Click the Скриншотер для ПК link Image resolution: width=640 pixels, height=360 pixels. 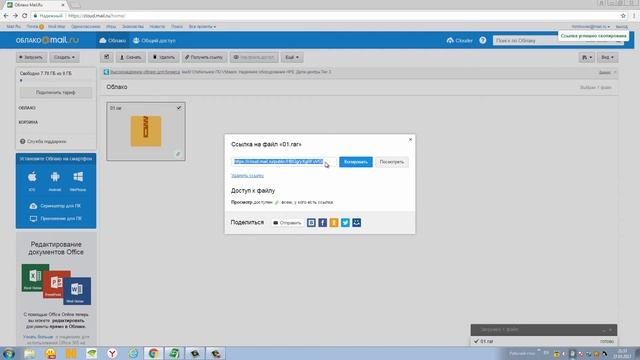pos(56,206)
